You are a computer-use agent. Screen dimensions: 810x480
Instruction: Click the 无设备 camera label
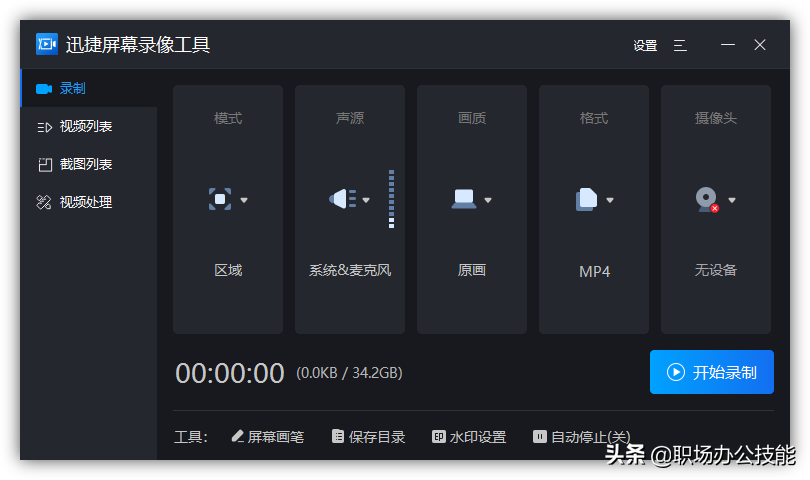[x=715, y=270]
